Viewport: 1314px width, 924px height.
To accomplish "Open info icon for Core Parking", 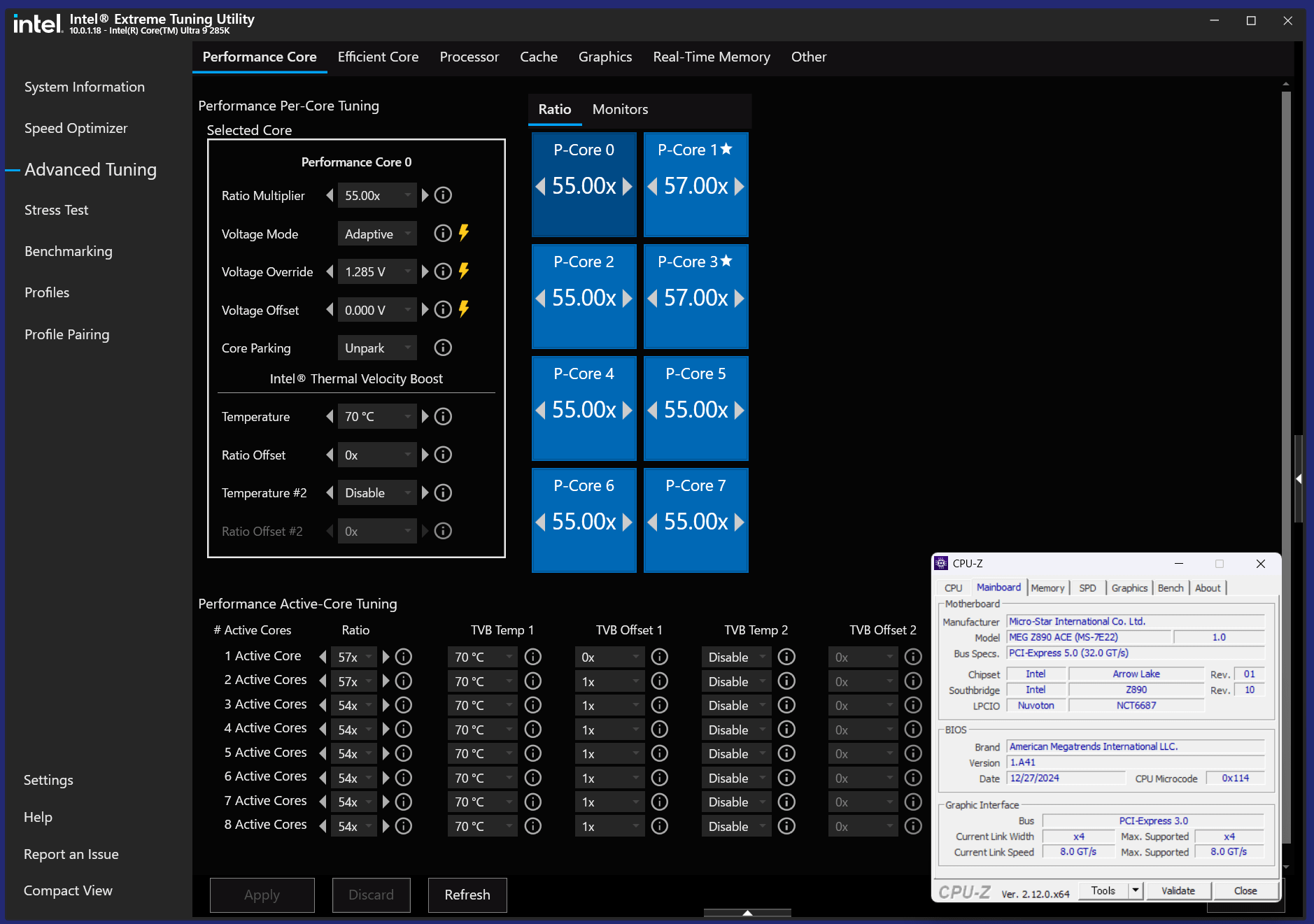I will pos(443,348).
